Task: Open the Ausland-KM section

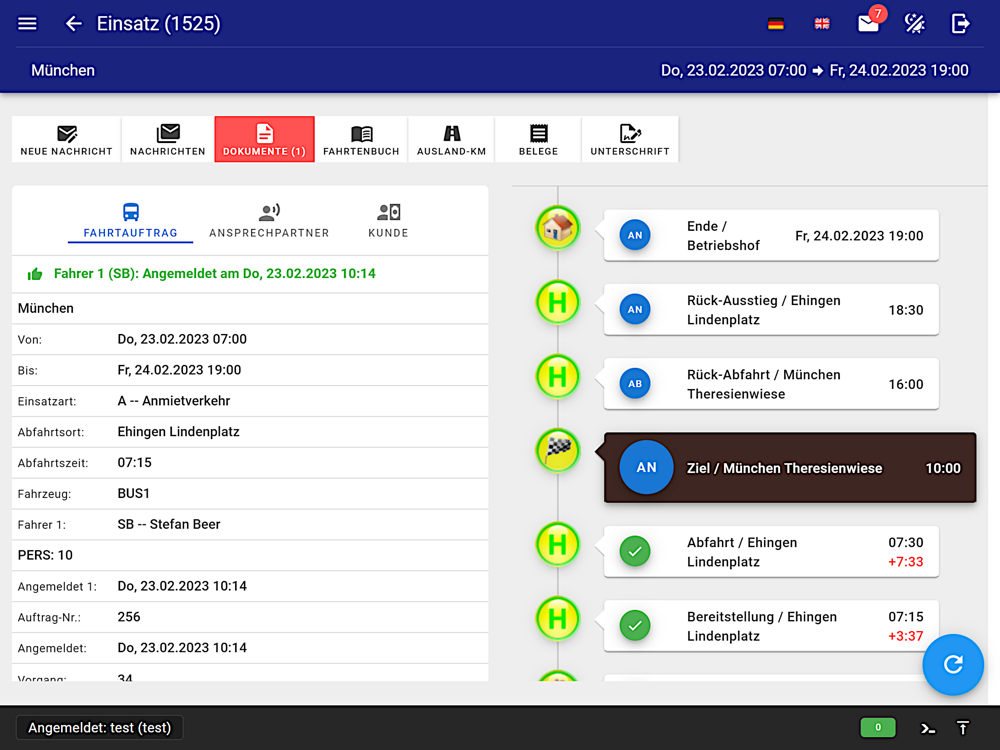Action: (x=452, y=139)
